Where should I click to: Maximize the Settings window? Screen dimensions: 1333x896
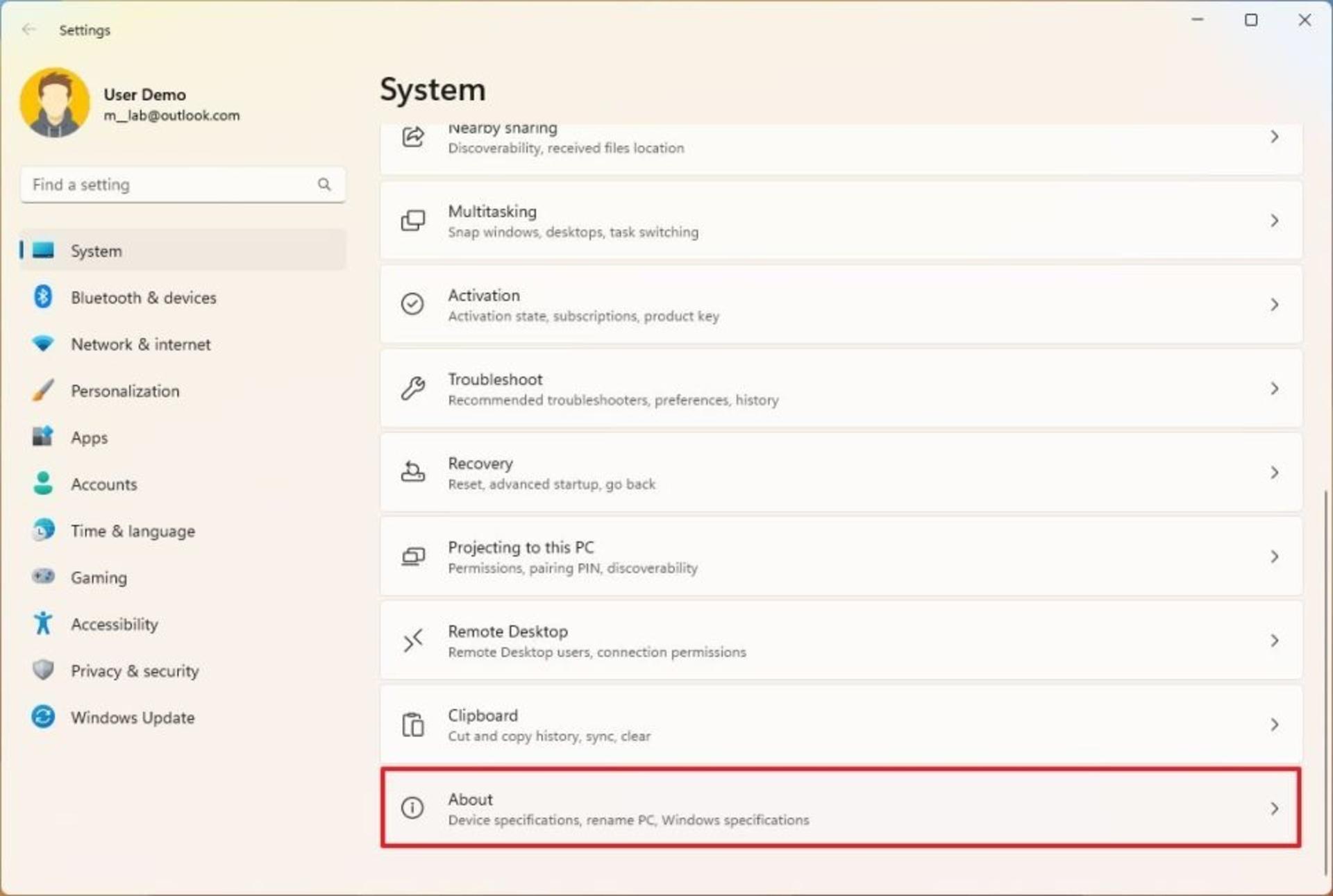(1251, 20)
